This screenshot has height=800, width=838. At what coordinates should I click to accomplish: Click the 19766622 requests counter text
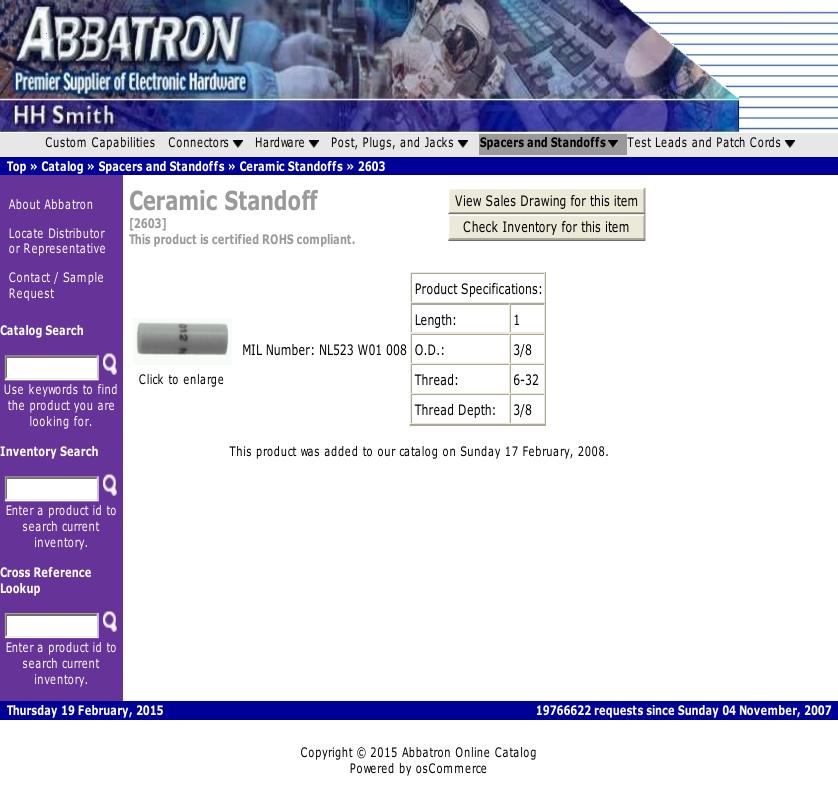[684, 711]
